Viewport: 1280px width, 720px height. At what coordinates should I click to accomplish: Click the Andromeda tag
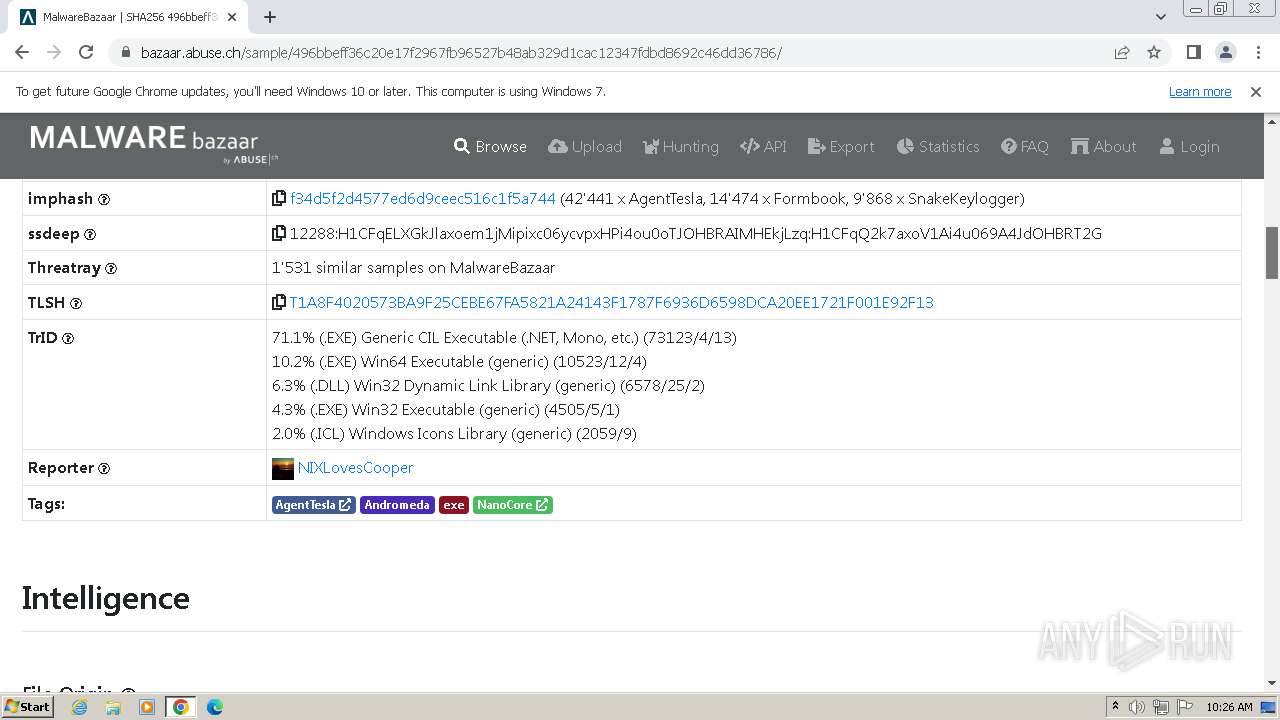coord(397,505)
